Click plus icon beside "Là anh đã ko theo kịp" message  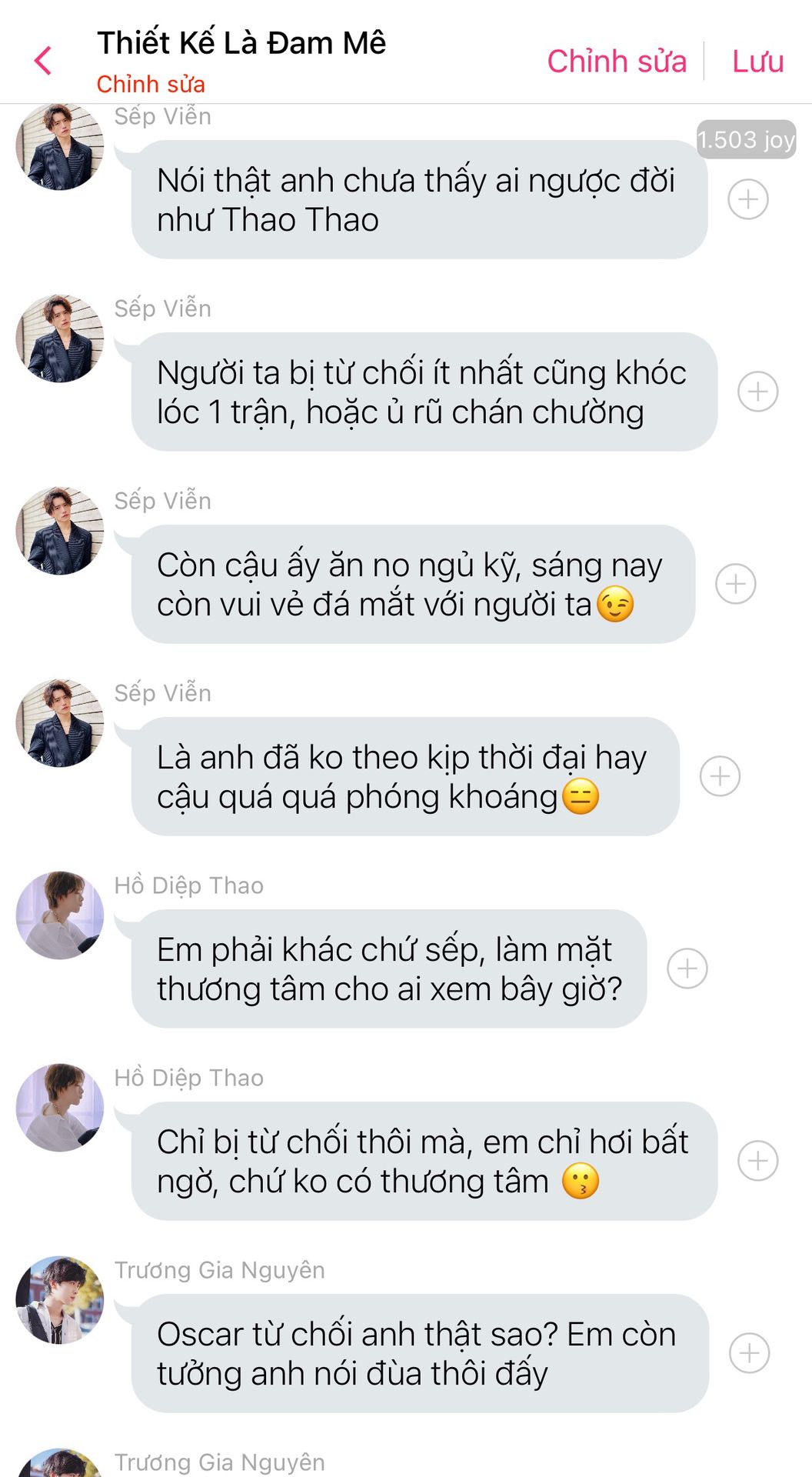pyautogui.click(x=720, y=776)
